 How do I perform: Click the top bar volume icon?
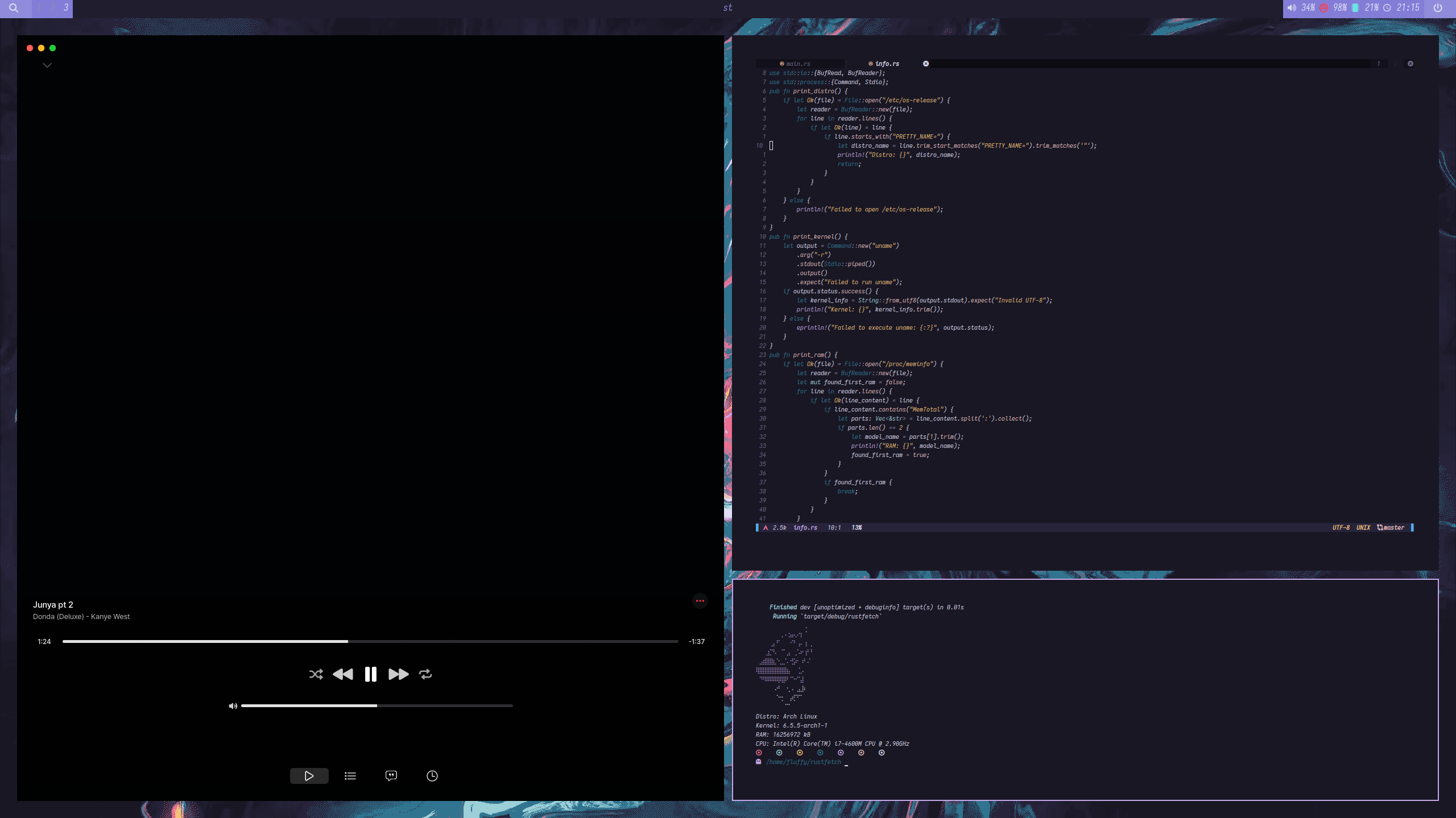(x=1292, y=8)
